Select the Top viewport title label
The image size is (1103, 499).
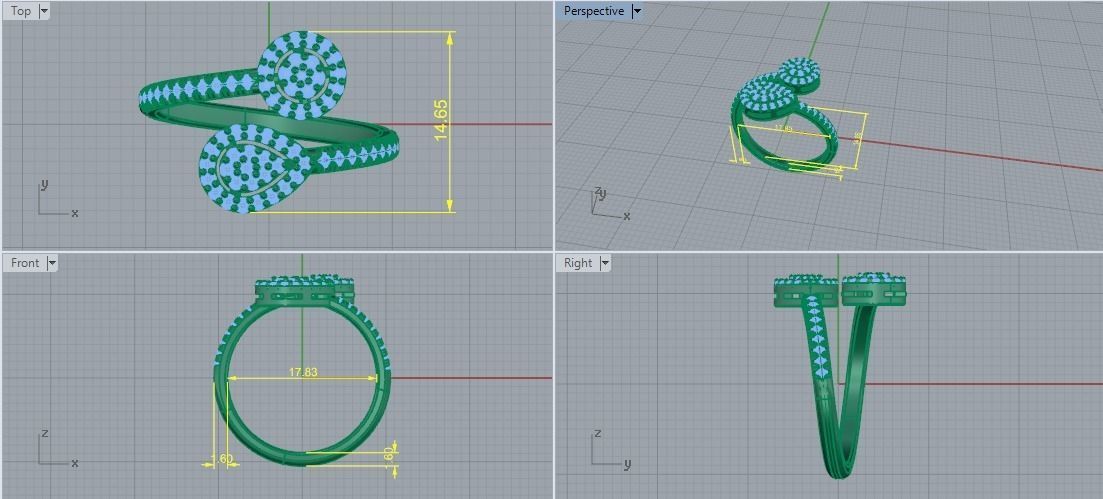tap(20, 11)
